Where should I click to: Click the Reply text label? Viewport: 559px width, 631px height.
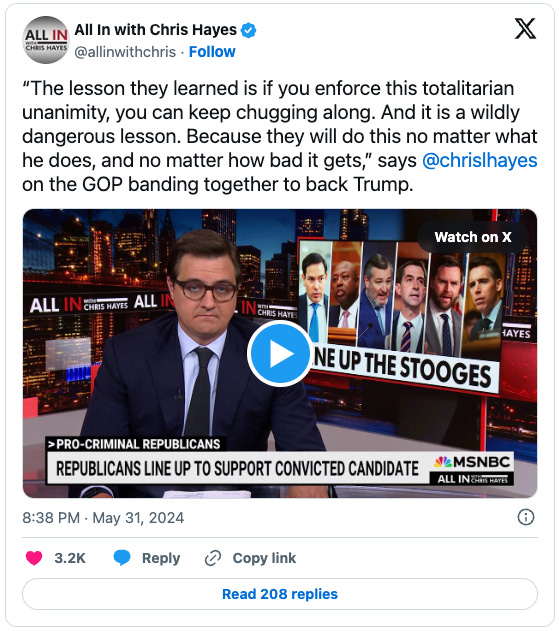coord(161,558)
